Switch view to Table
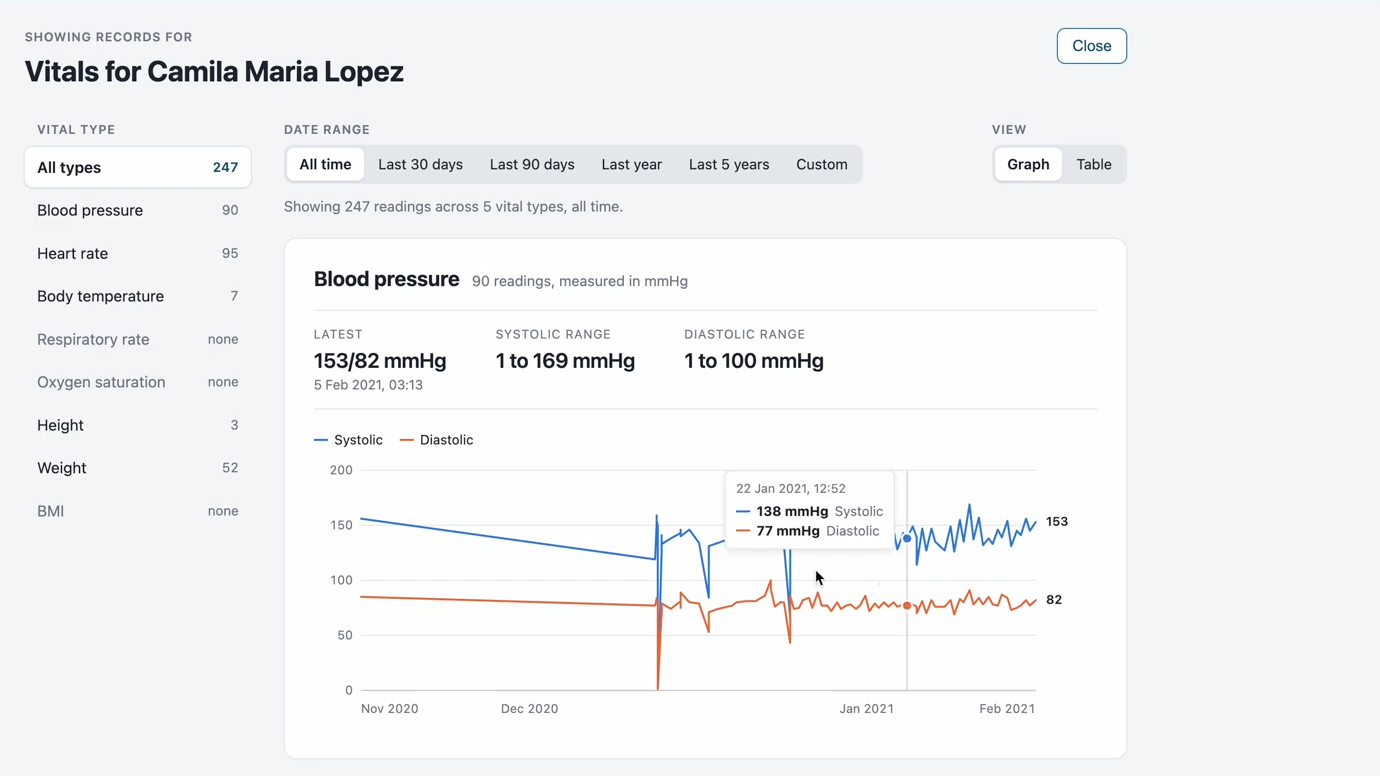1380x776 pixels. [x=1094, y=164]
